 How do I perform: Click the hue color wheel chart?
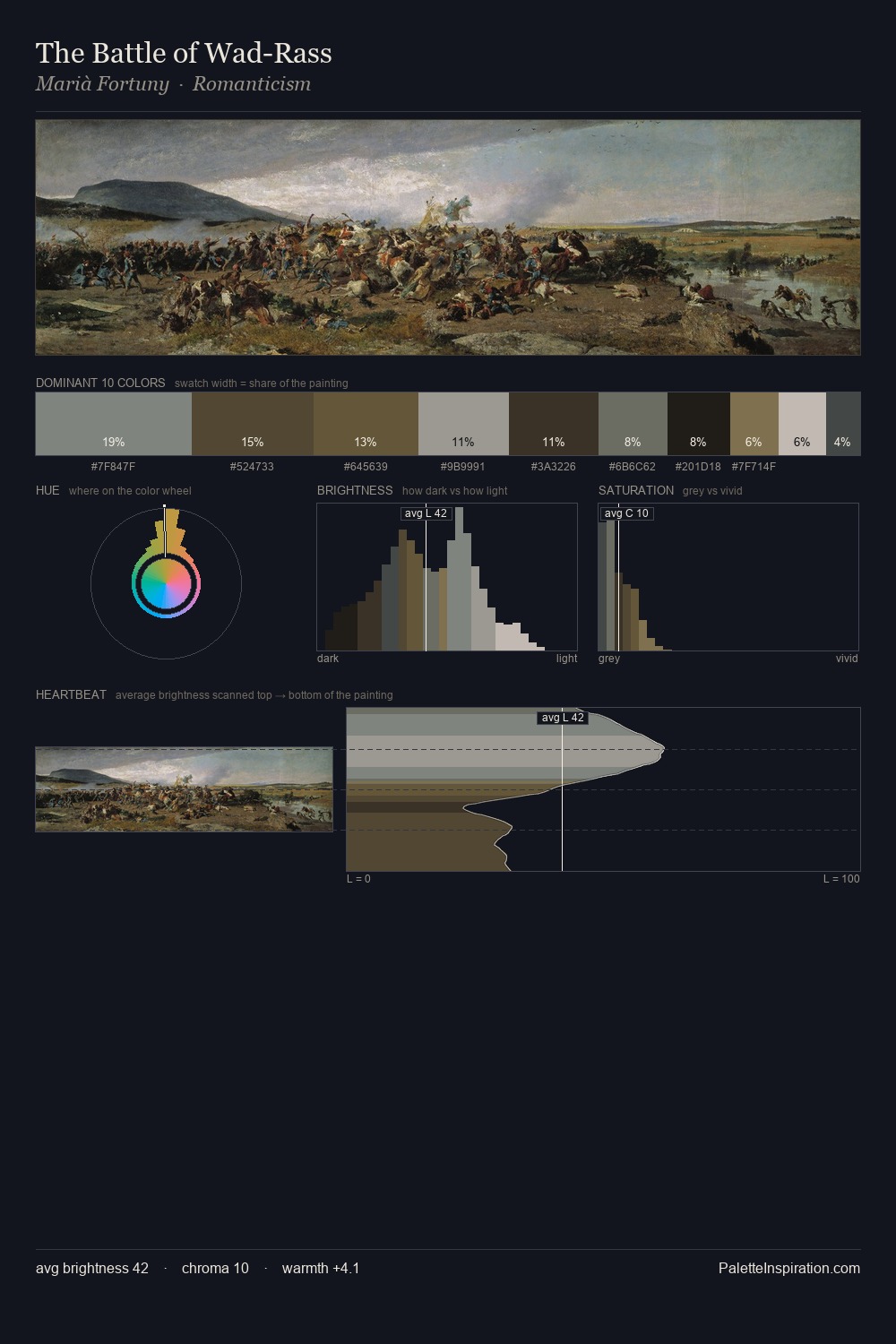pos(166,583)
